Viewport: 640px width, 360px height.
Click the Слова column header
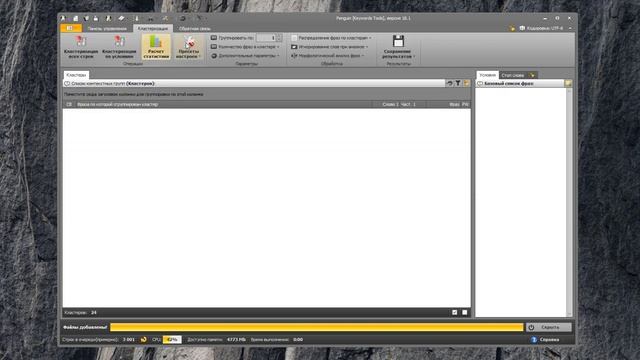point(390,104)
